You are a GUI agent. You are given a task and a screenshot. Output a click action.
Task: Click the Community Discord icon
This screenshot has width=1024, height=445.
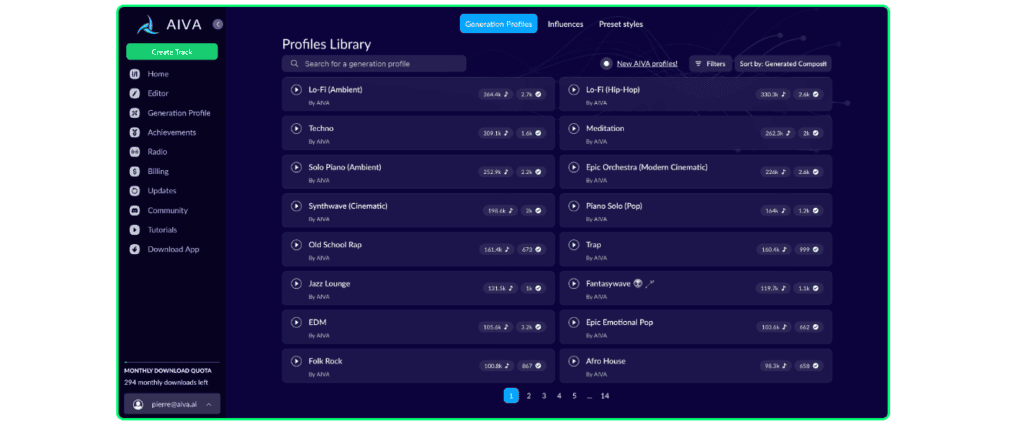pos(135,210)
